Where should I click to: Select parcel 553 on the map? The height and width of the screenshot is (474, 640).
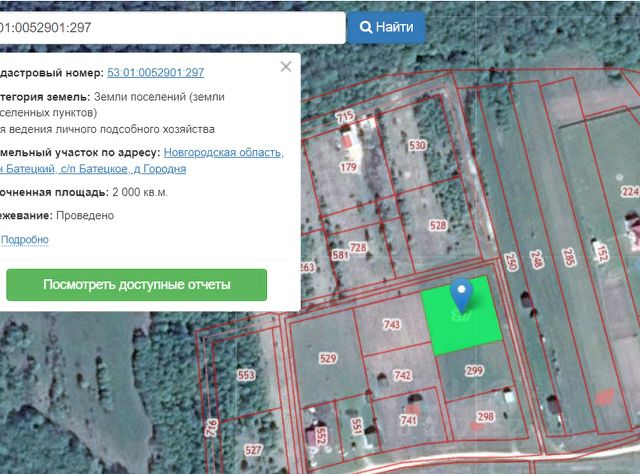(x=246, y=375)
